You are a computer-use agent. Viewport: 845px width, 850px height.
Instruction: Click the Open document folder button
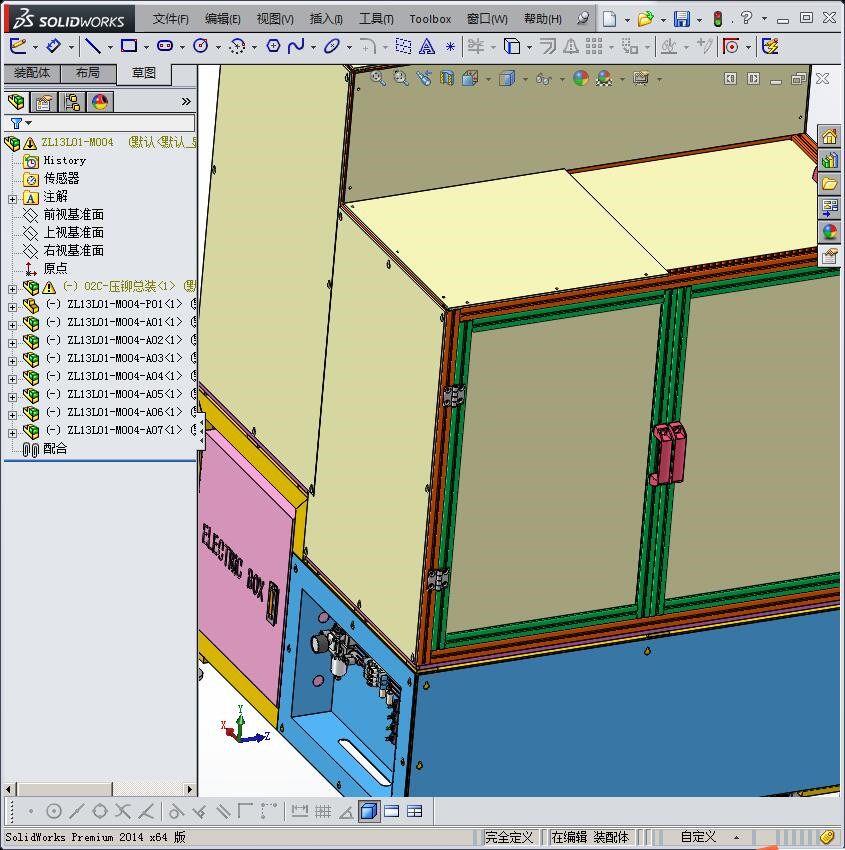coord(645,19)
